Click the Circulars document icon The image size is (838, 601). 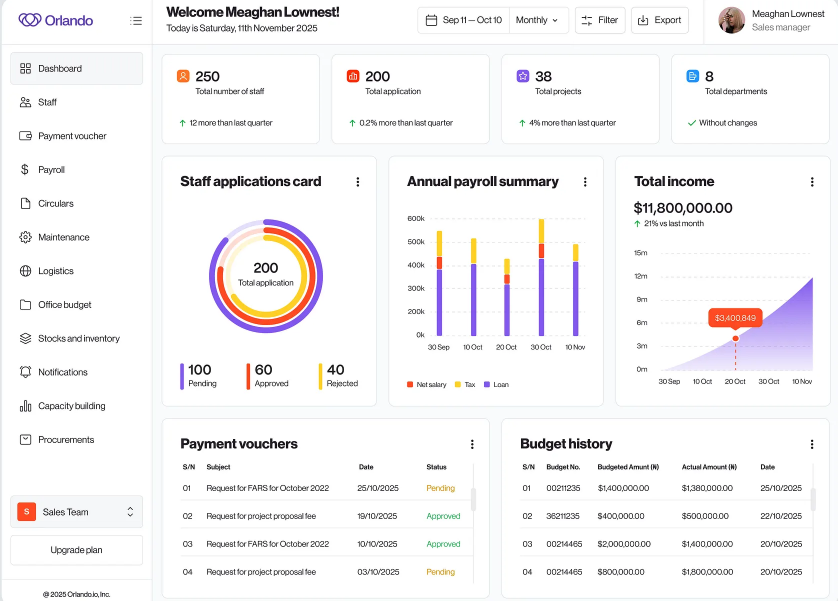tap(25, 203)
